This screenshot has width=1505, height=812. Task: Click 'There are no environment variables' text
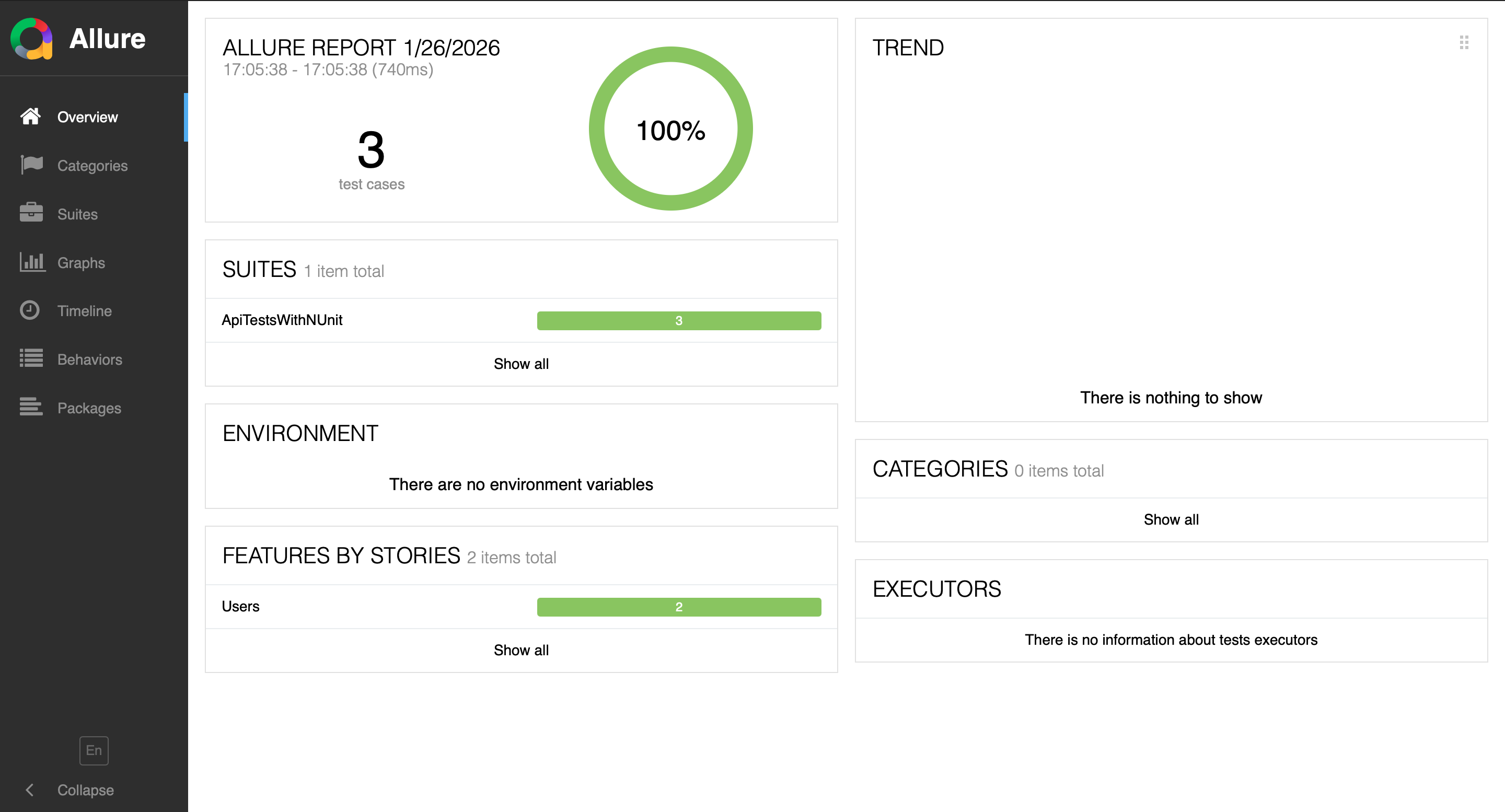(x=521, y=484)
